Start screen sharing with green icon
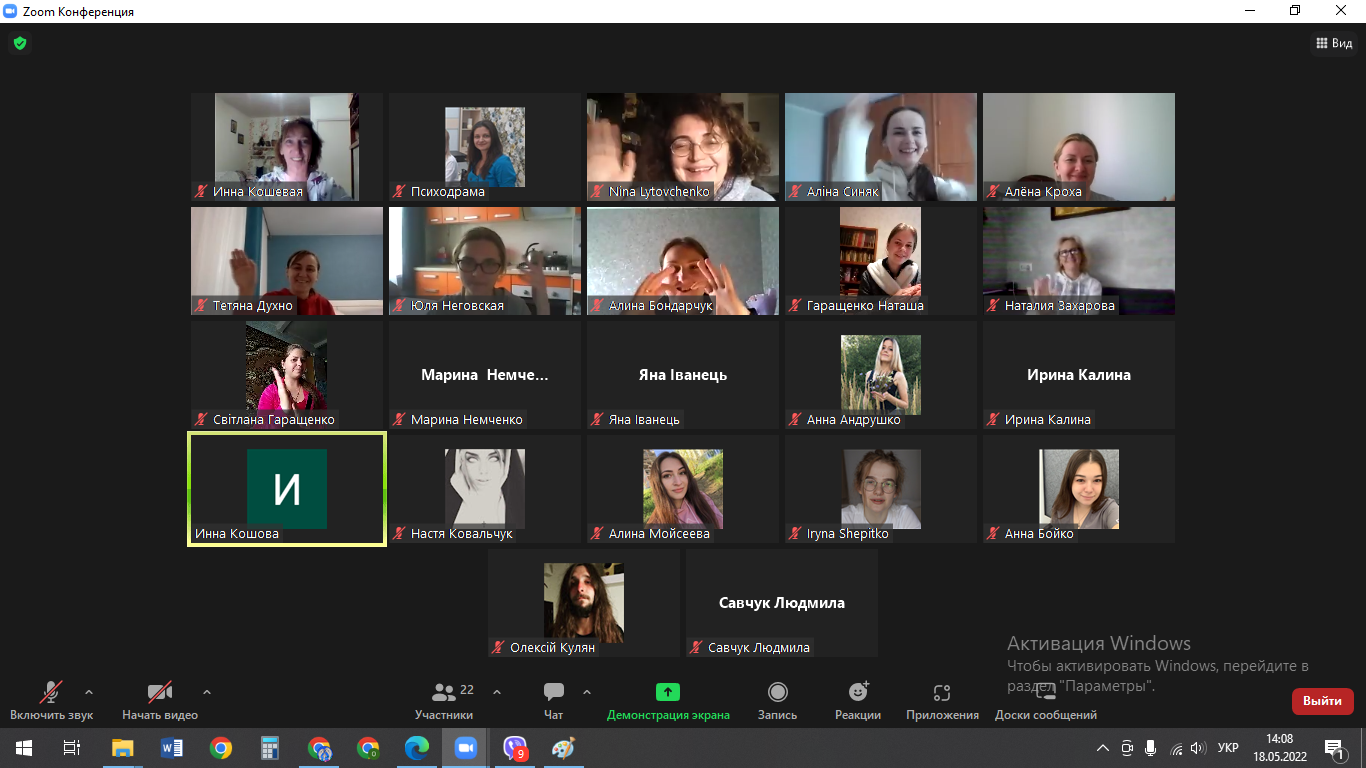 tap(667, 692)
